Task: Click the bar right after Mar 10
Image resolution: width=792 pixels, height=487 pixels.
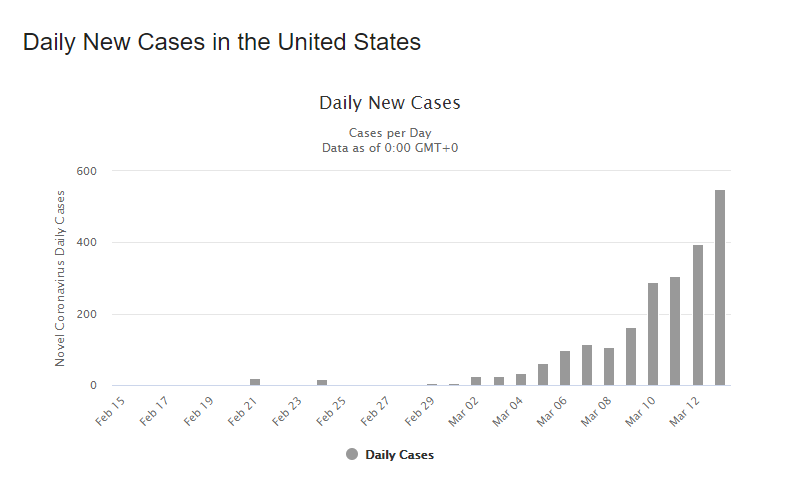Action: pos(675,331)
